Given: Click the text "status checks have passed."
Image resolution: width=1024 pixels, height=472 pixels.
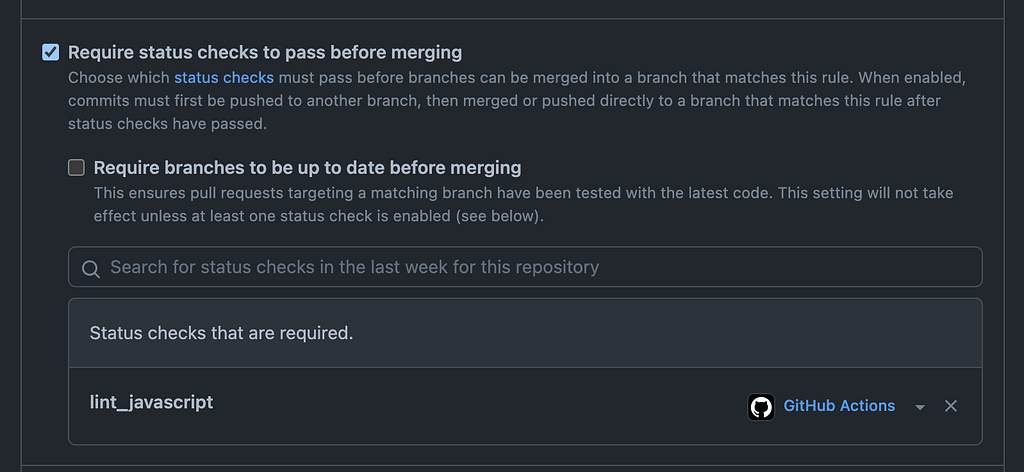Looking at the screenshot, I should coord(168,124).
